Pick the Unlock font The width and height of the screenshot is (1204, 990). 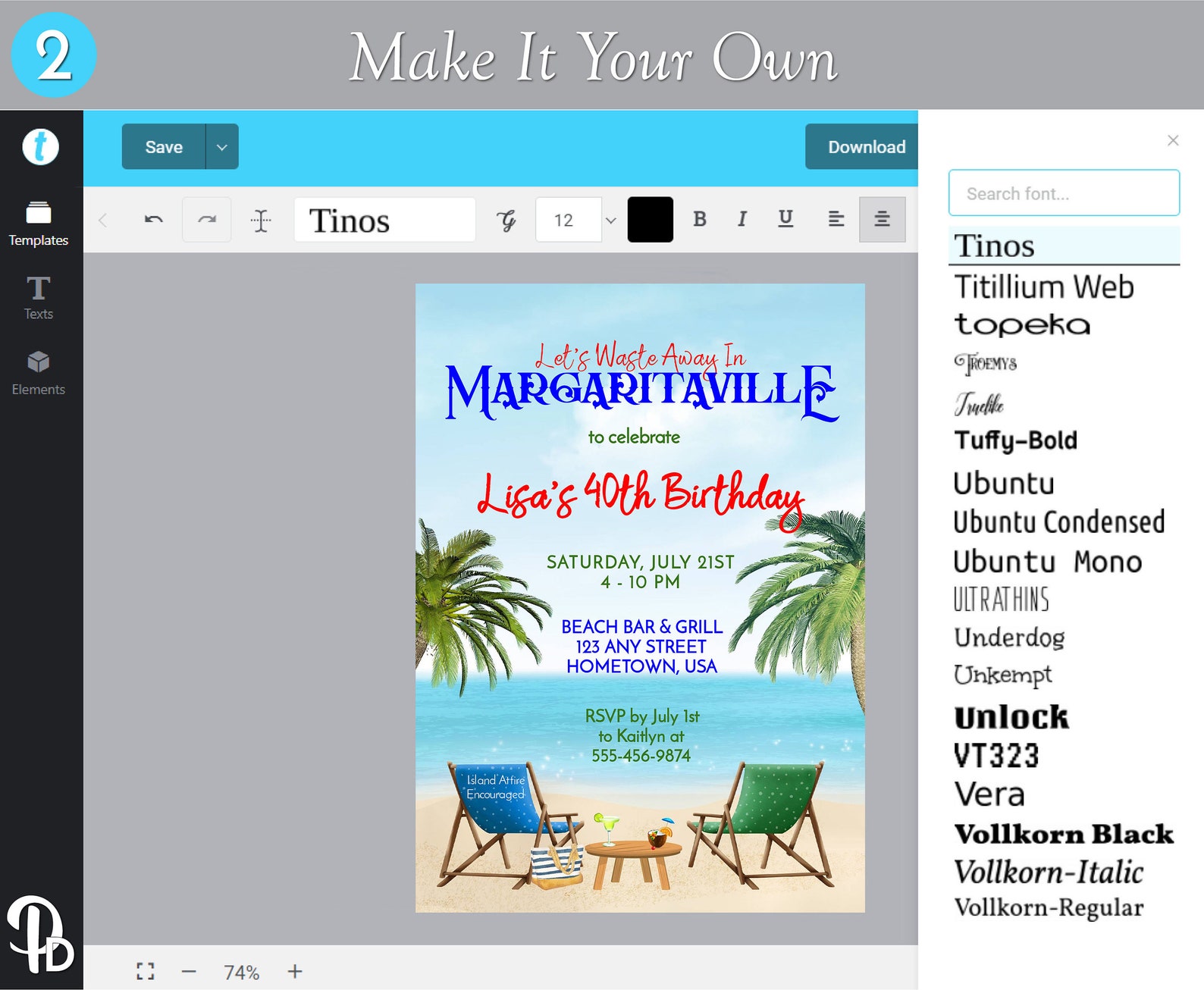coord(1011,717)
